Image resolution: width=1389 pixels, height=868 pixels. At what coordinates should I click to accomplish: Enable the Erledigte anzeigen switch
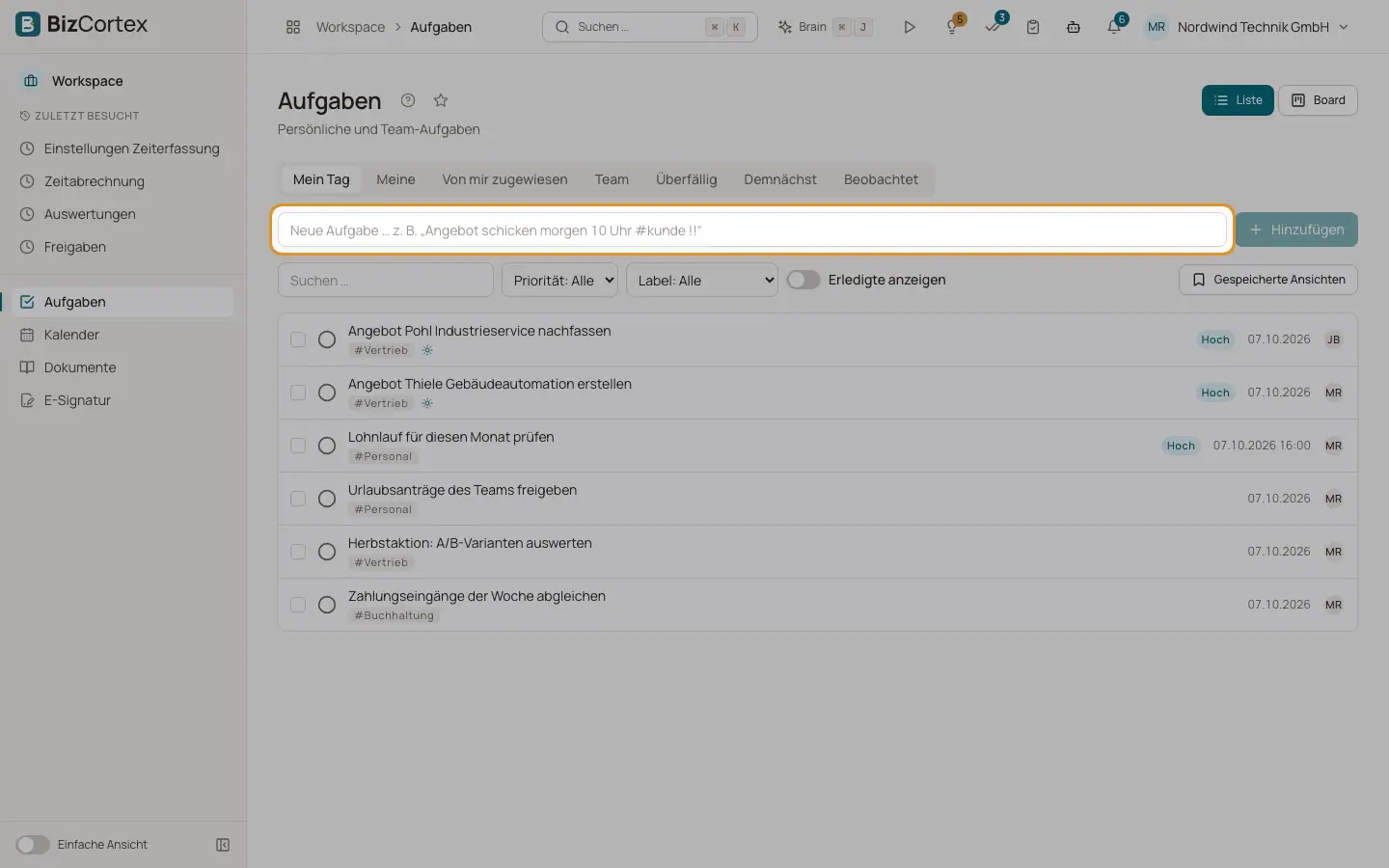click(803, 280)
